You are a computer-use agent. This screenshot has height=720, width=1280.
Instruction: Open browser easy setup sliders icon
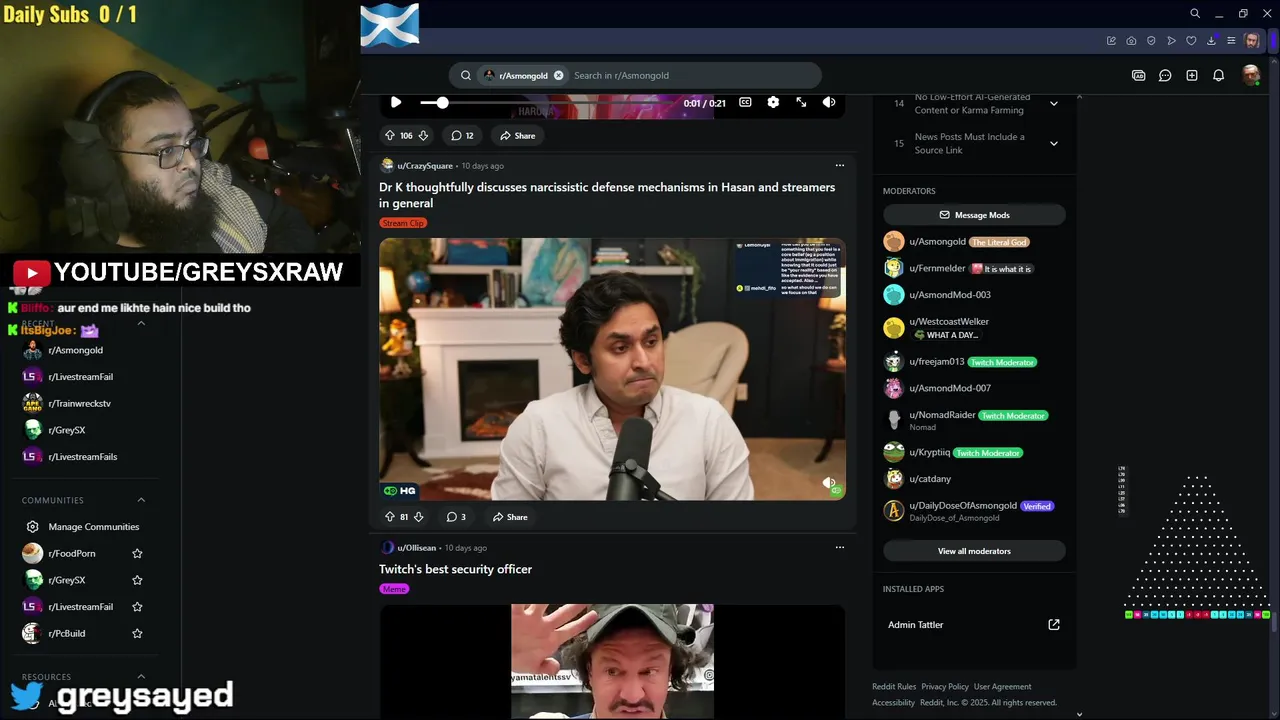pos(1231,41)
